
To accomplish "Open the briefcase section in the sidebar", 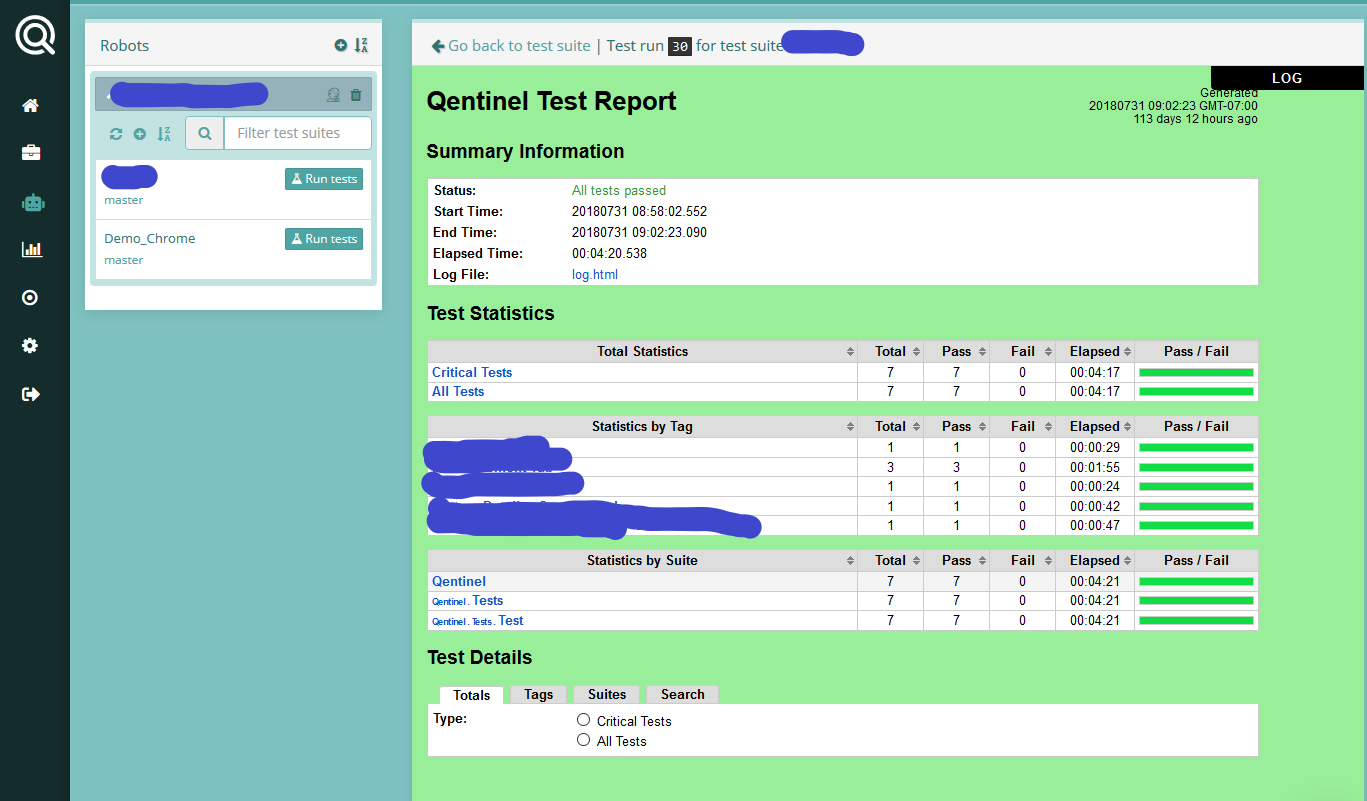I will (31, 153).
